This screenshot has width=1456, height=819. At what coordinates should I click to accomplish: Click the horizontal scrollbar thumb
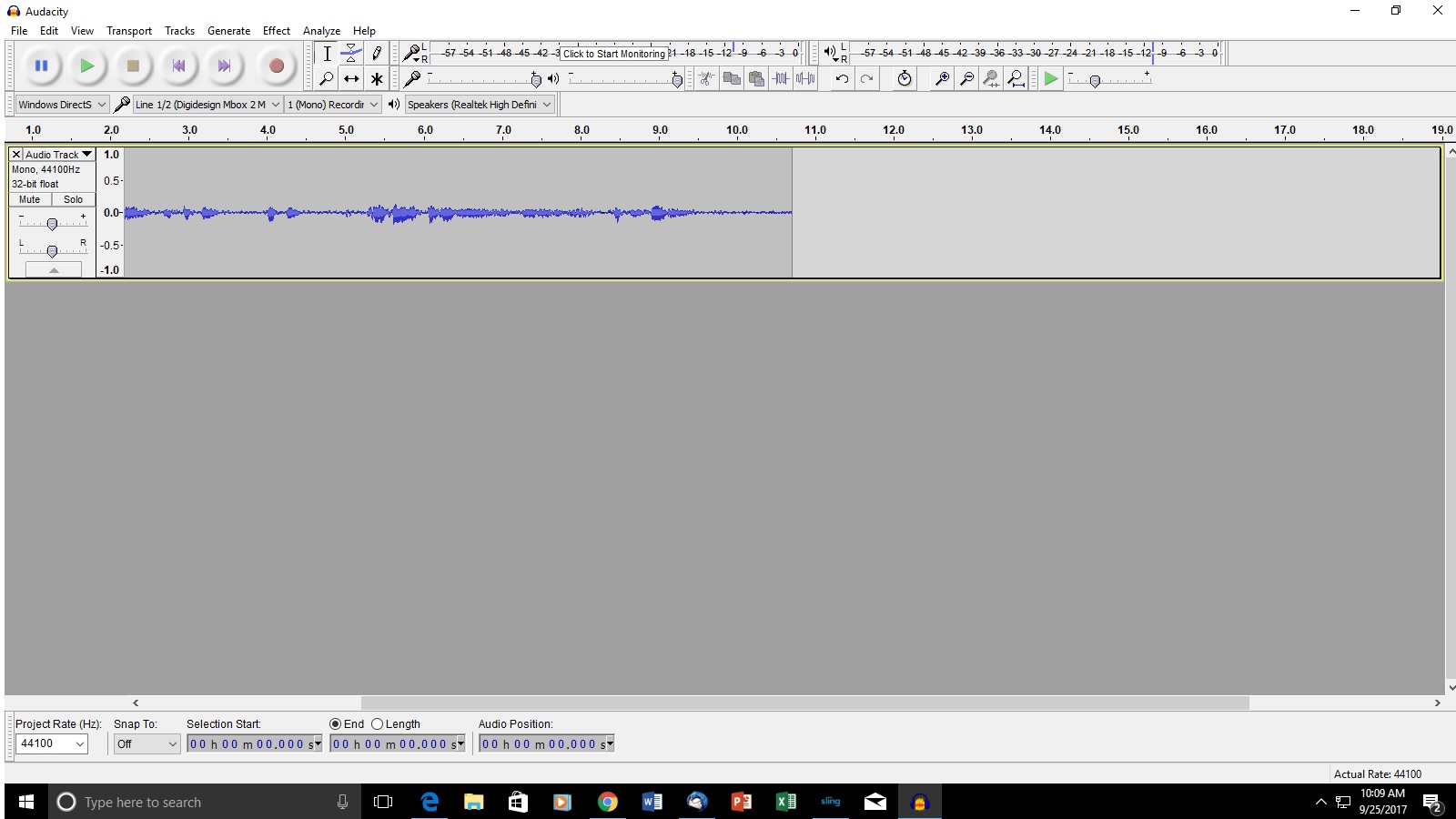pos(805,703)
